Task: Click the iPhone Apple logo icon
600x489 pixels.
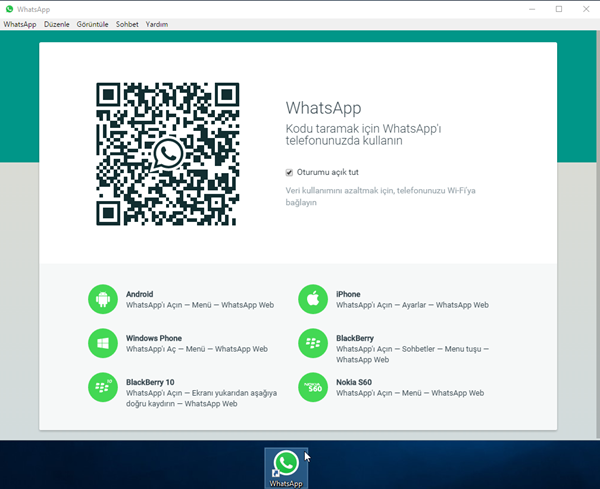Action: point(313,299)
